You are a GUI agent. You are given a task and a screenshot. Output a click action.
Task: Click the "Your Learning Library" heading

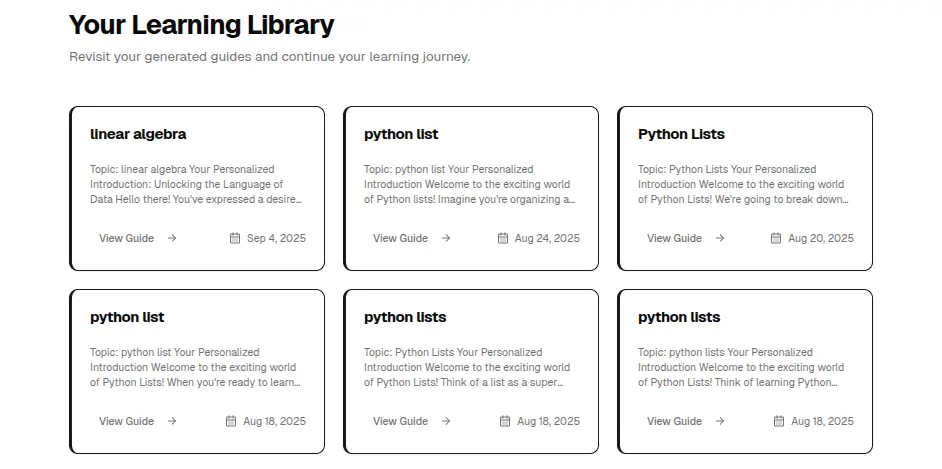pyautogui.click(x=201, y=25)
